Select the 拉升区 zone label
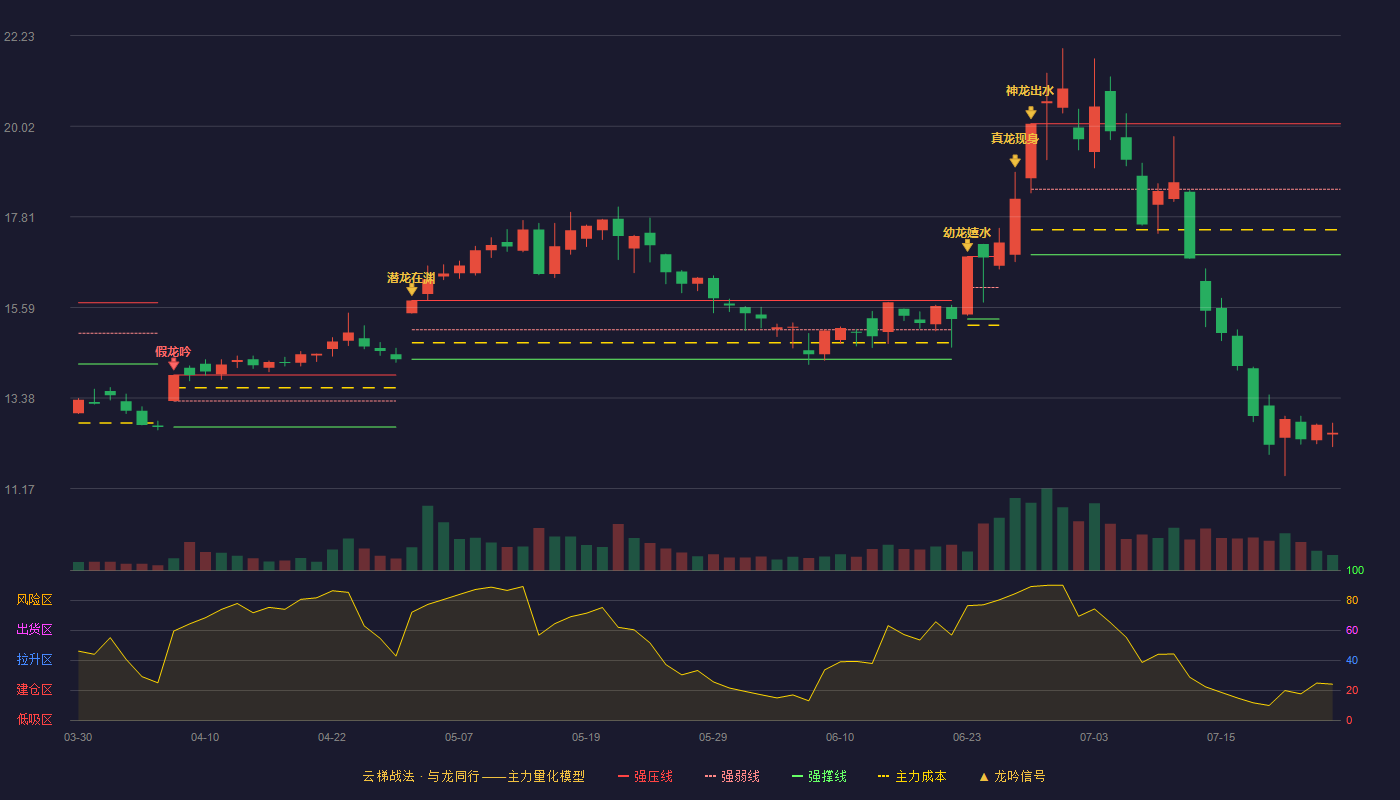The width and height of the screenshot is (1400, 800). 34,660
